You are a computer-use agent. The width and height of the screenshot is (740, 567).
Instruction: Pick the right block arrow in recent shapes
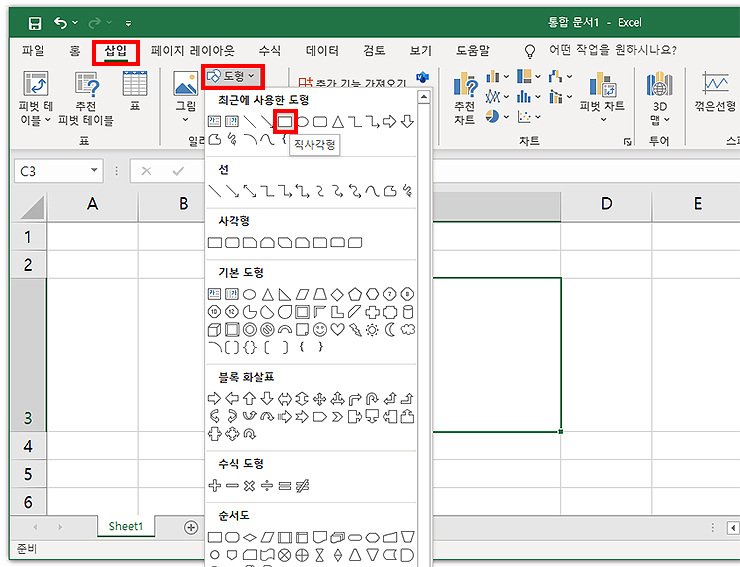(x=389, y=122)
